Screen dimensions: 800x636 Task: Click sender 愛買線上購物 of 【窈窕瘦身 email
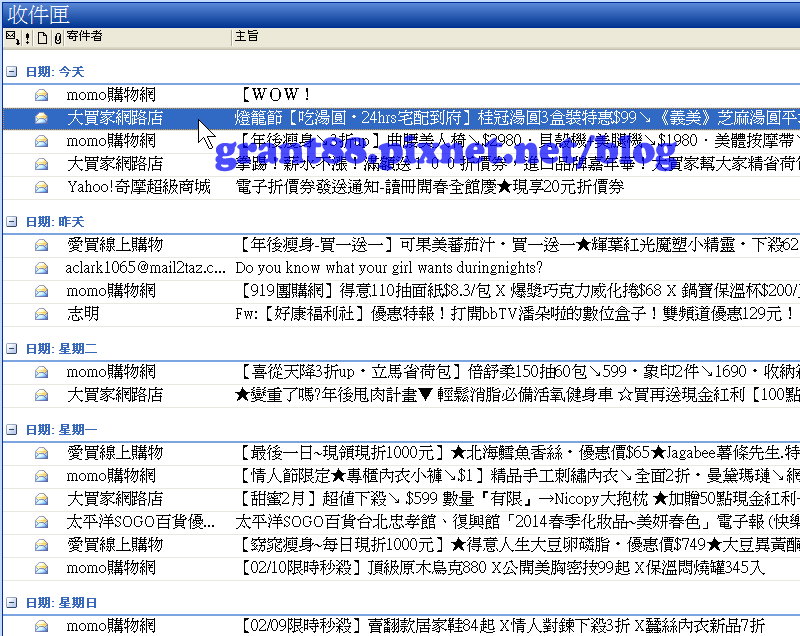tap(115, 545)
